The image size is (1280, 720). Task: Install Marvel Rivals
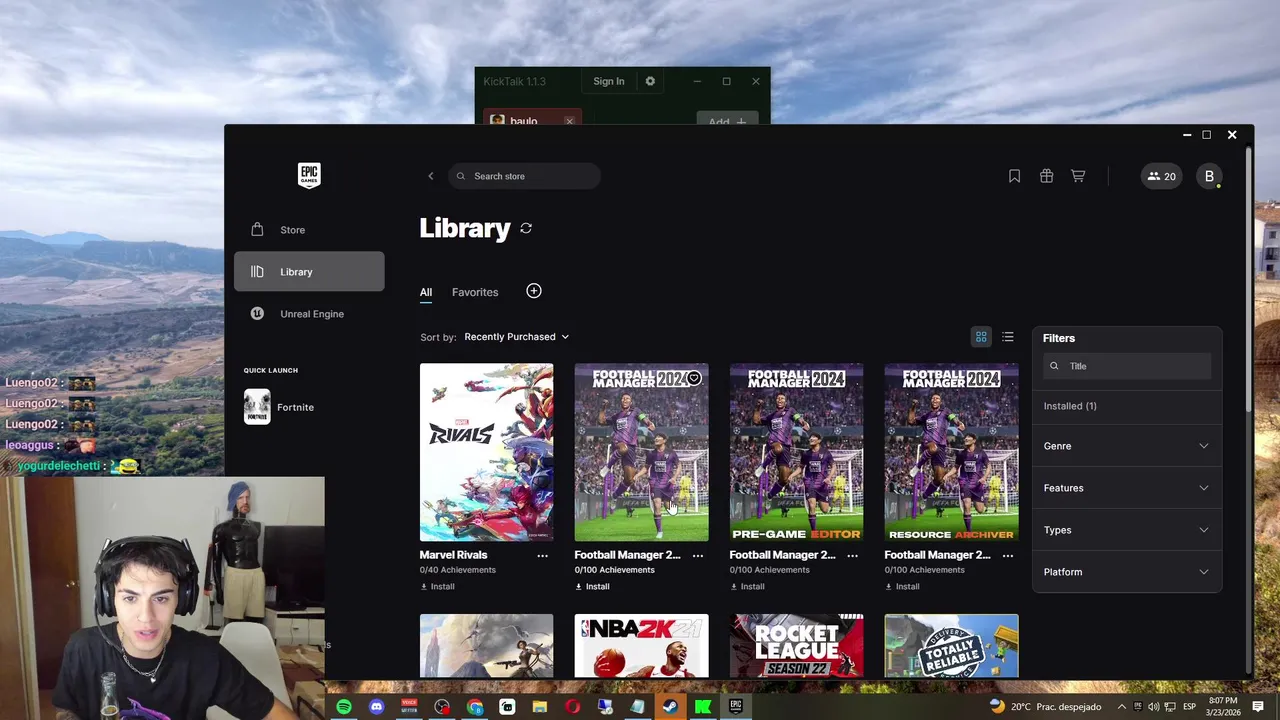(437, 587)
